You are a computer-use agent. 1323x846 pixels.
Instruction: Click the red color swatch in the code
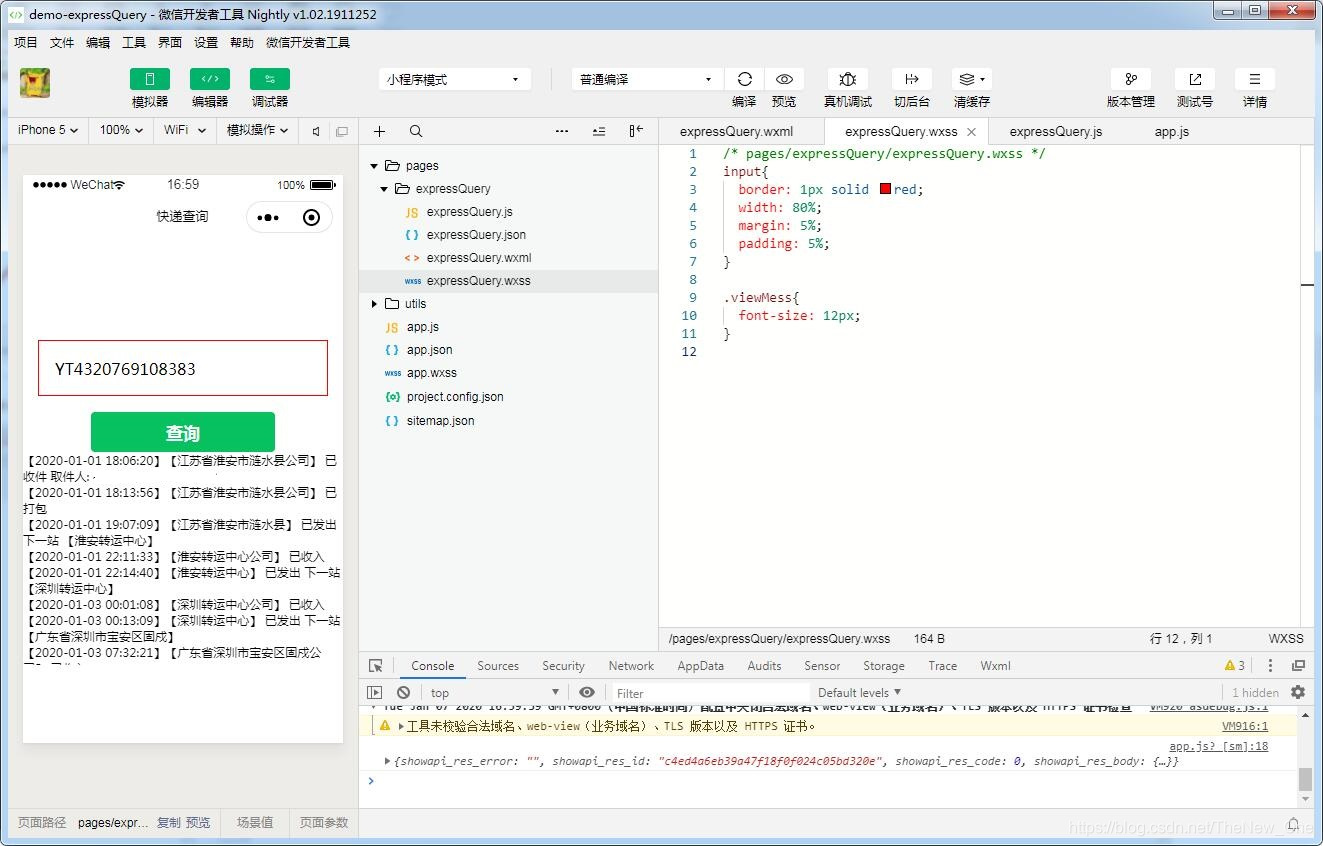885,189
